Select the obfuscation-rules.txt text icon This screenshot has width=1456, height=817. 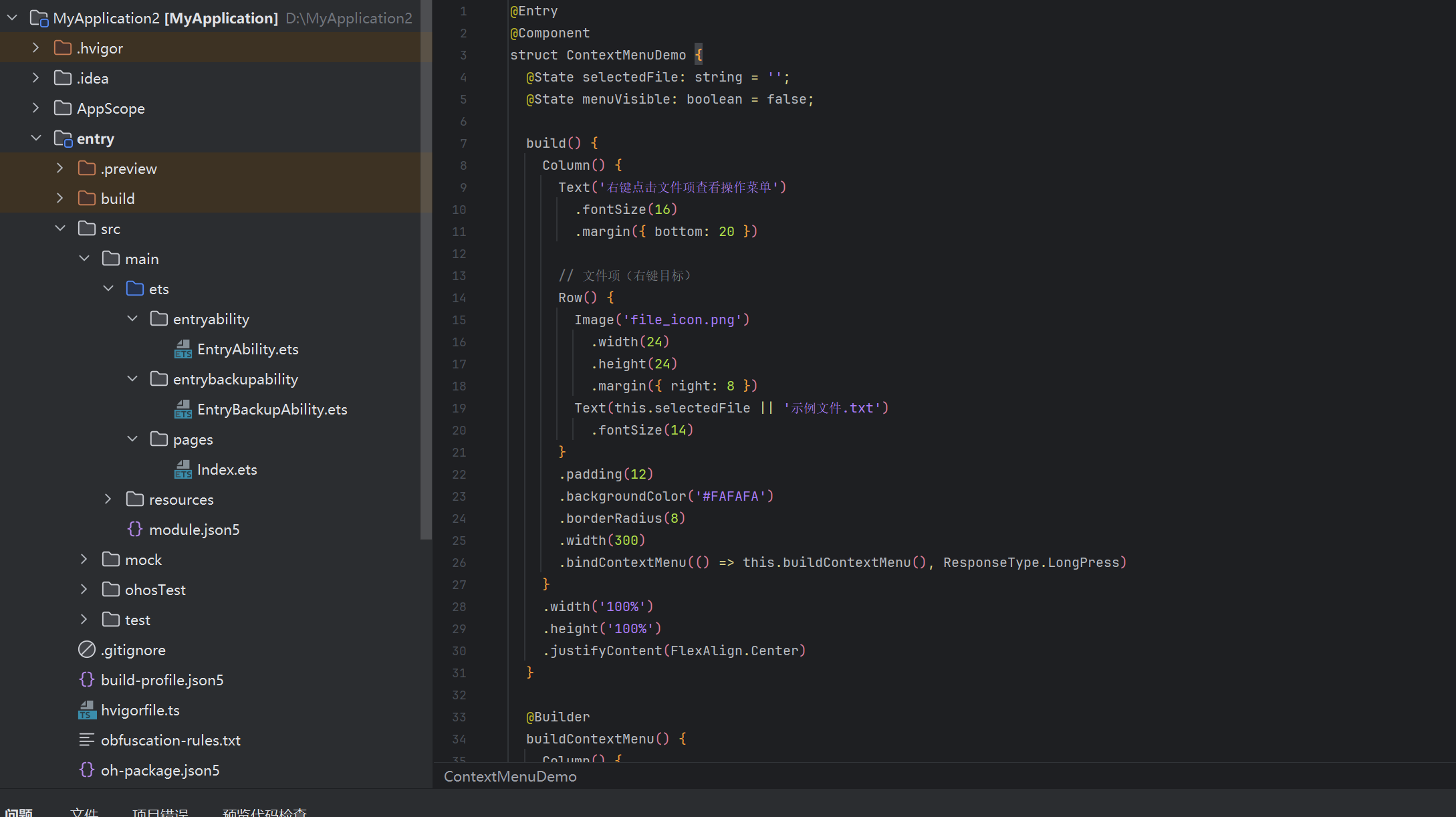click(x=87, y=740)
